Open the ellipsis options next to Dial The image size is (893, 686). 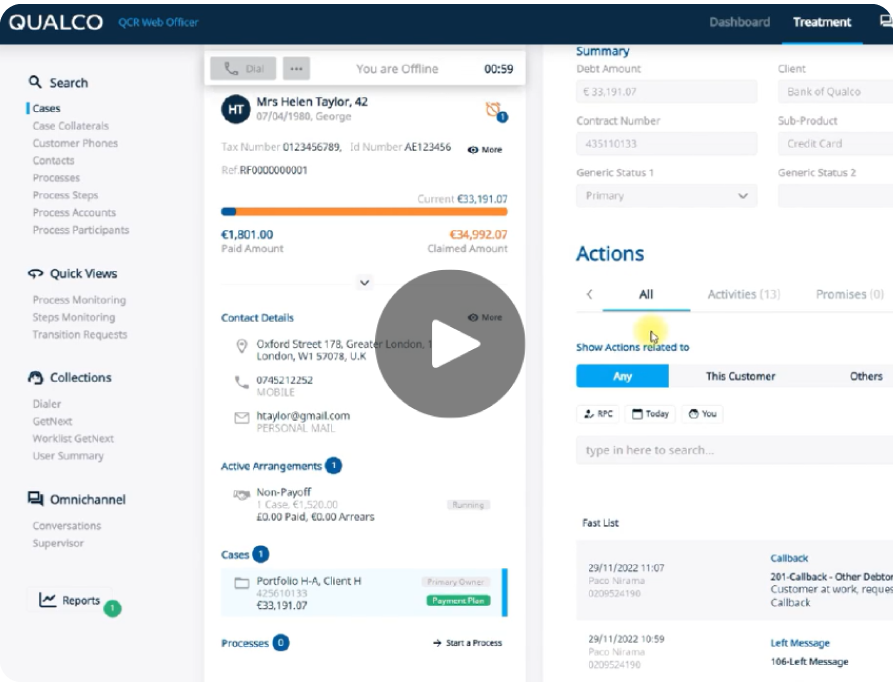coord(295,68)
